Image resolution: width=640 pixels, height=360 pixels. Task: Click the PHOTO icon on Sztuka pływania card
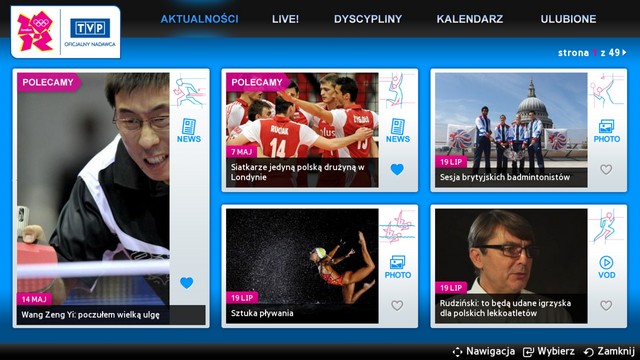(x=398, y=267)
